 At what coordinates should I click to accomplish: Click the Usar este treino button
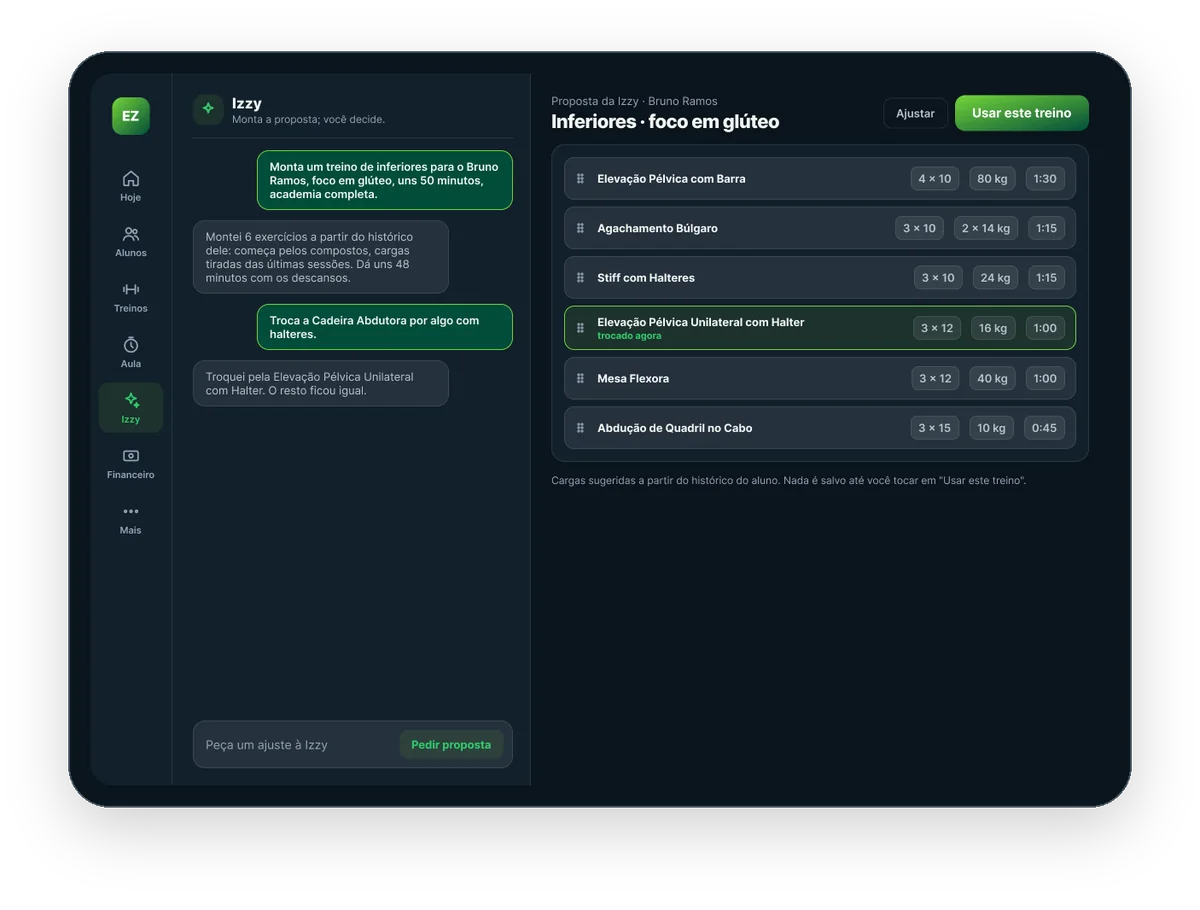(1021, 113)
